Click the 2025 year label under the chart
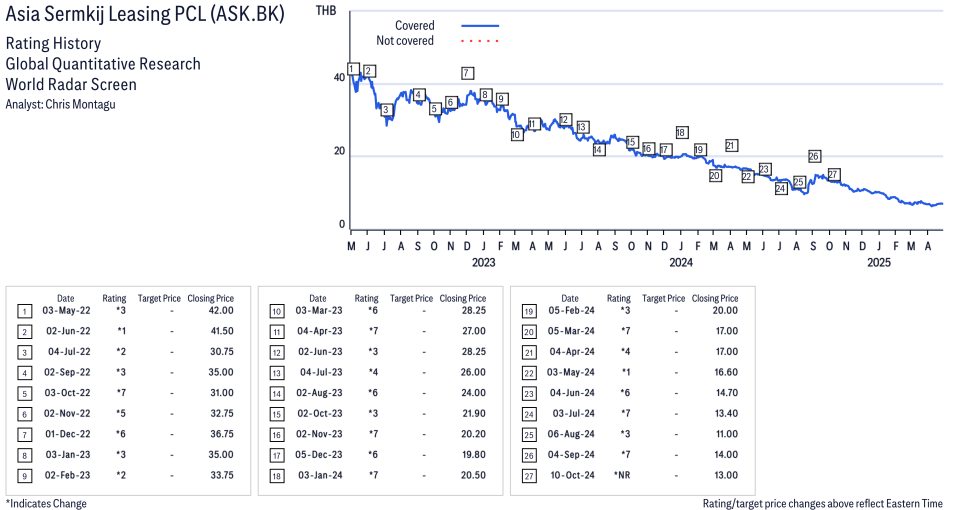 879,262
